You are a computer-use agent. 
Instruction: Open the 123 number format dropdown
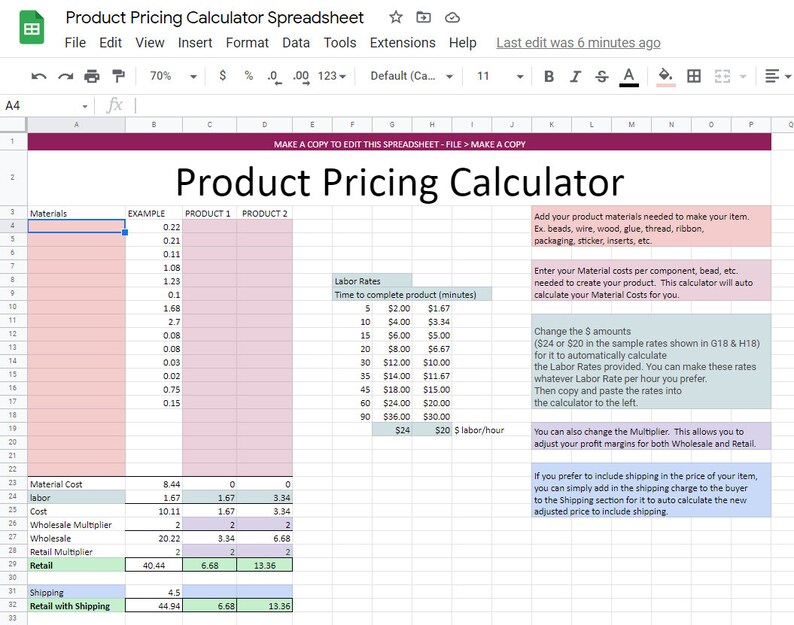click(x=332, y=76)
